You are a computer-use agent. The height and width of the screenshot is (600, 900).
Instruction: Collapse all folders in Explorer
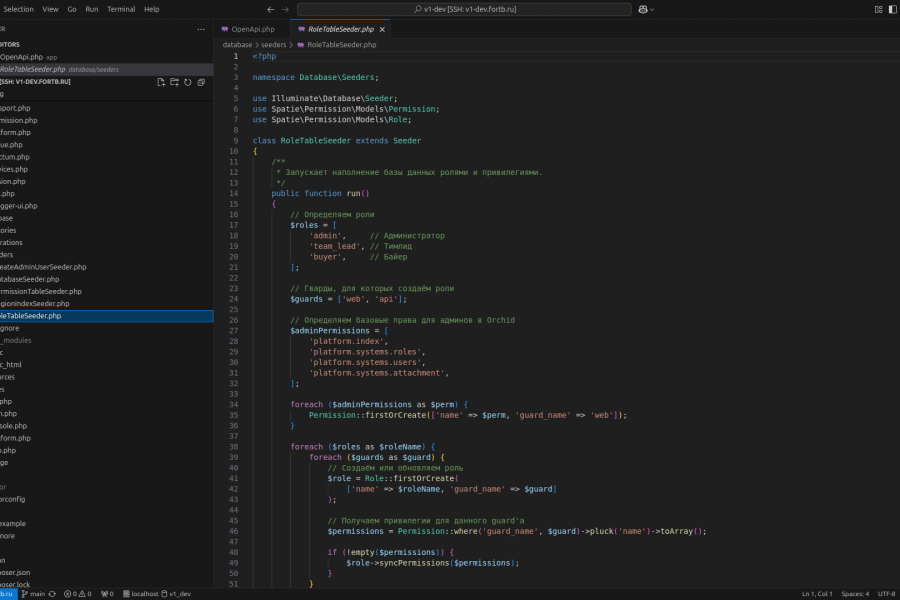click(200, 82)
